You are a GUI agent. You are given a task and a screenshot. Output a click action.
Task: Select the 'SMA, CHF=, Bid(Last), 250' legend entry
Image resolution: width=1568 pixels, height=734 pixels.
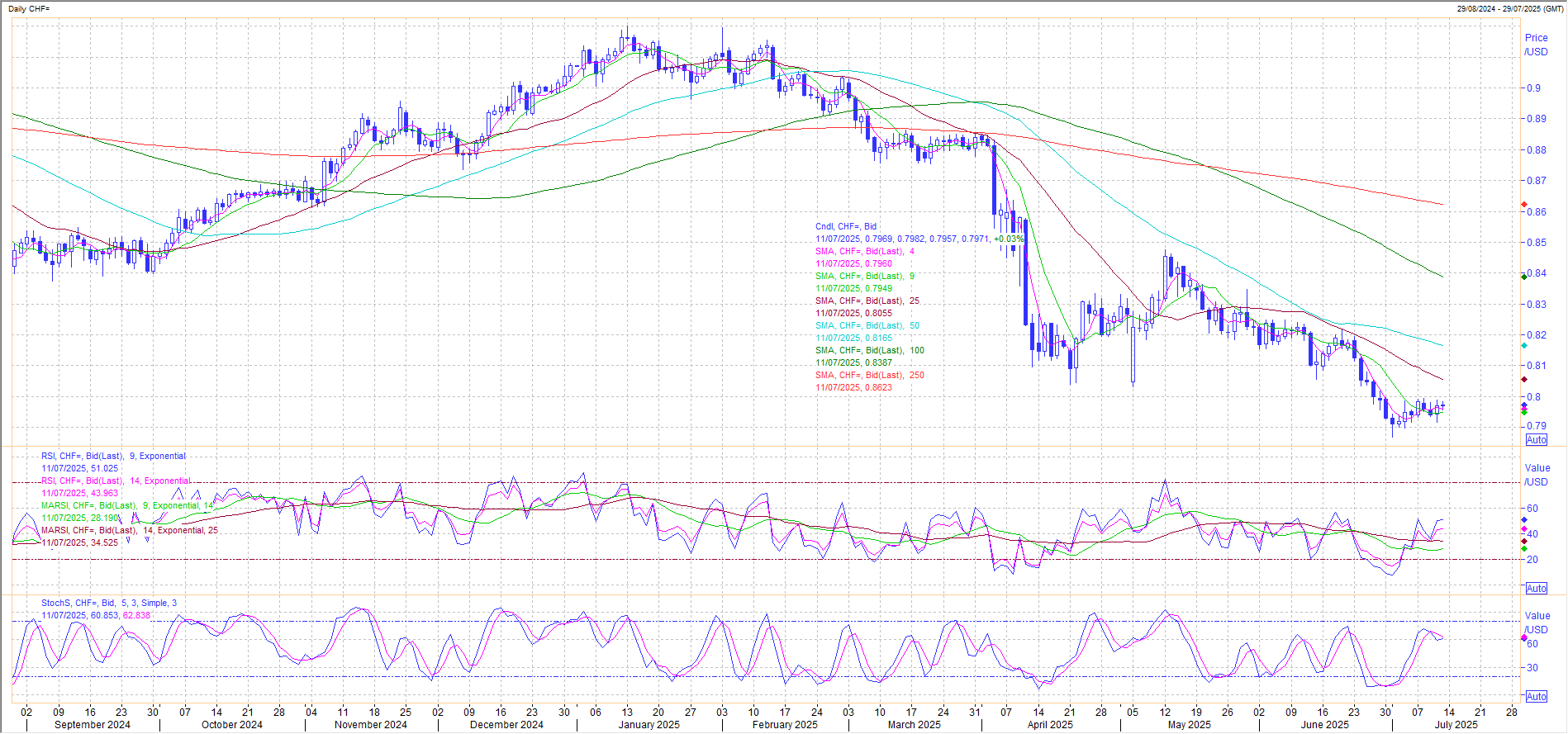pos(870,375)
